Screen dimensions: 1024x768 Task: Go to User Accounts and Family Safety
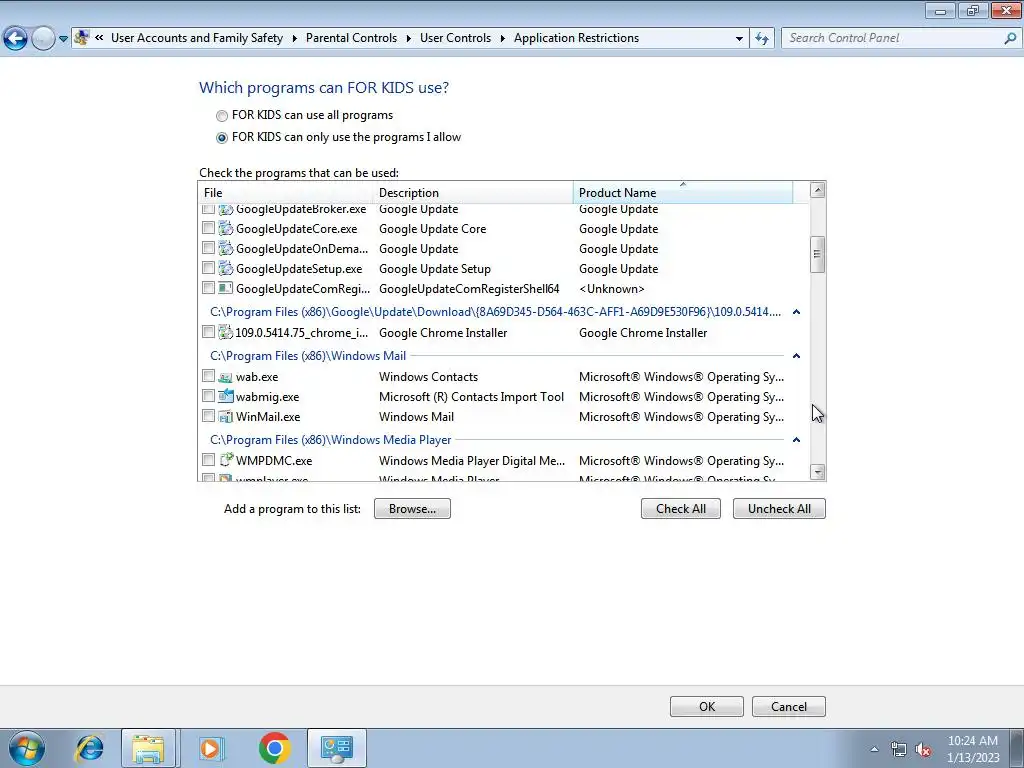pos(197,38)
